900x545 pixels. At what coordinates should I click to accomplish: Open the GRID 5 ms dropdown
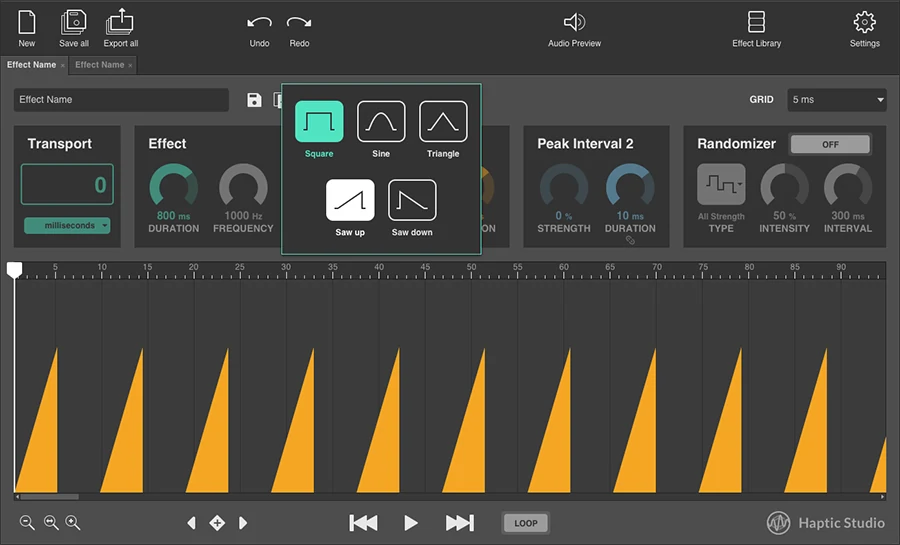837,100
